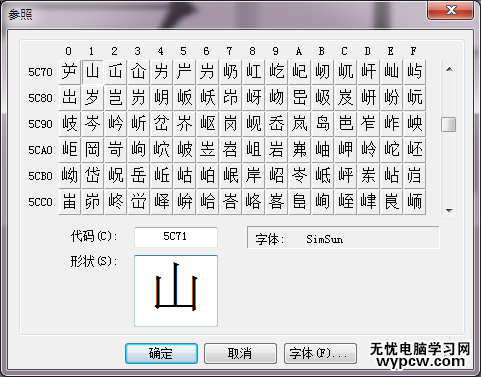Image resolution: width=481 pixels, height=377 pixels.
Task: Choose character 岫 in row 5CA0
Action: 323,150
